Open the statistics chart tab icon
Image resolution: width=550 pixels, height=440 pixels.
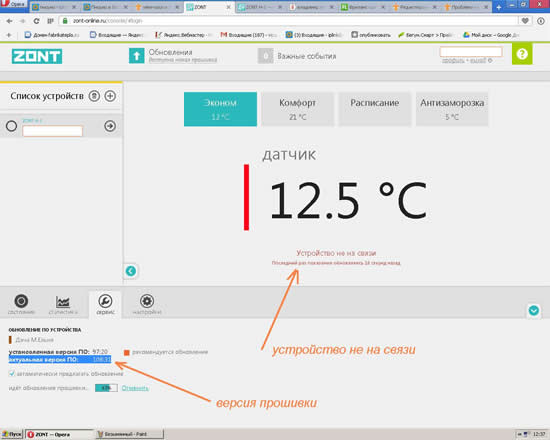pos(63,304)
